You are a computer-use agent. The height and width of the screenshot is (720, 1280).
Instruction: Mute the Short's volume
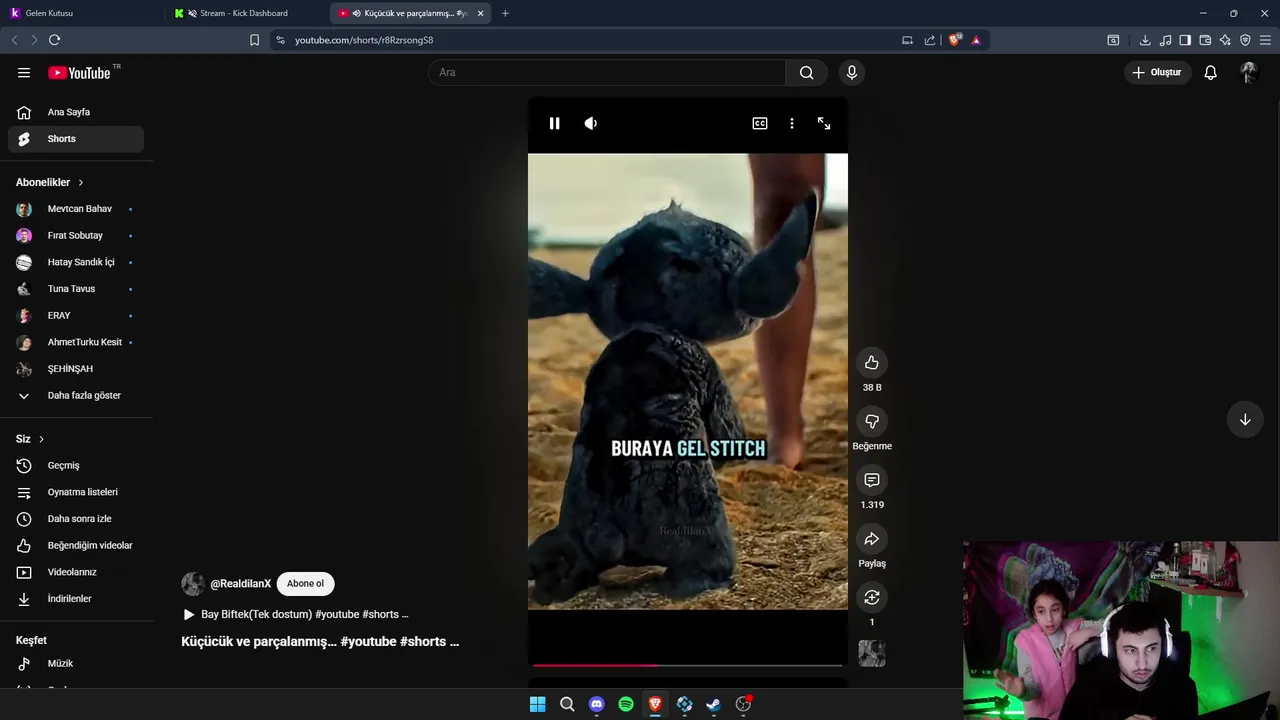[x=591, y=123]
